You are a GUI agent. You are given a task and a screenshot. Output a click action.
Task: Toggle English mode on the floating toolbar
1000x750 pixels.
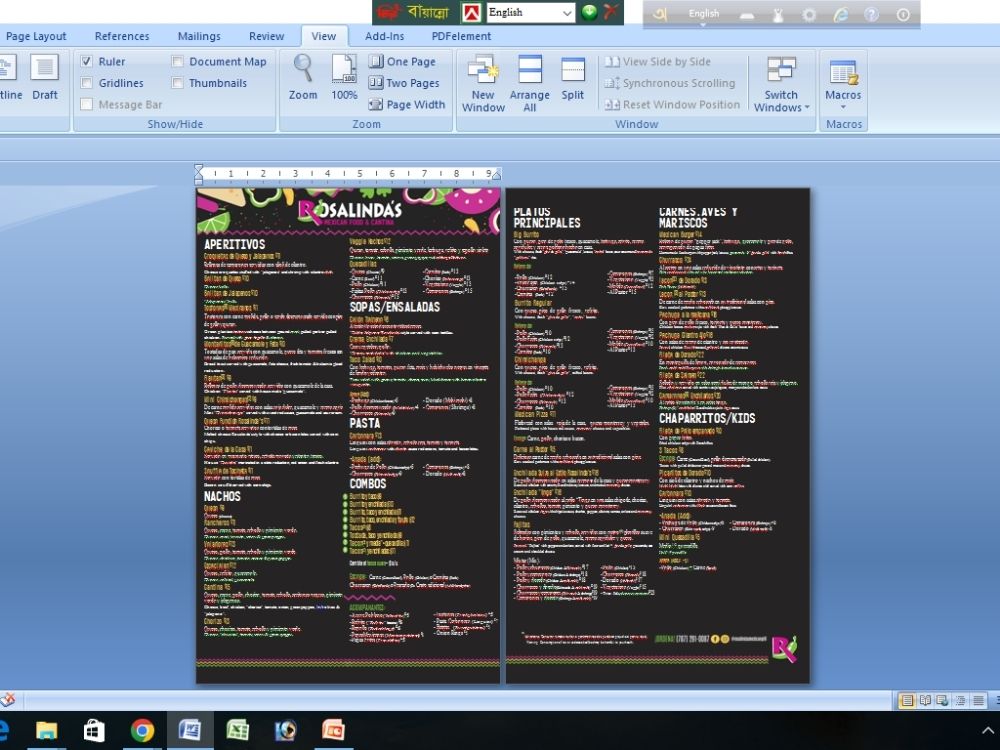click(703, 14)
